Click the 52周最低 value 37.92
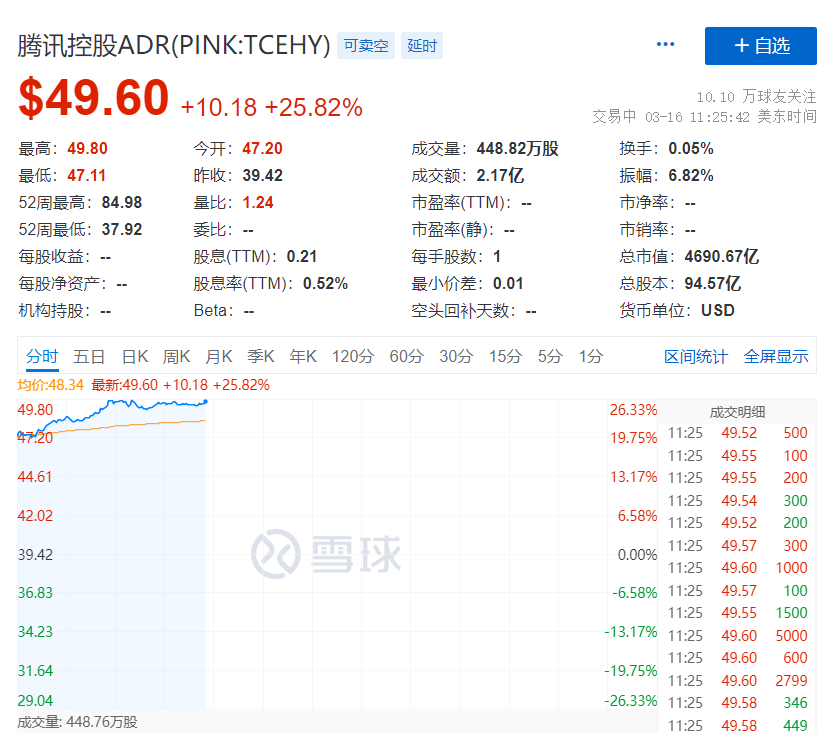Viewport: 827px width, 733px height. (x=122, y=229)
